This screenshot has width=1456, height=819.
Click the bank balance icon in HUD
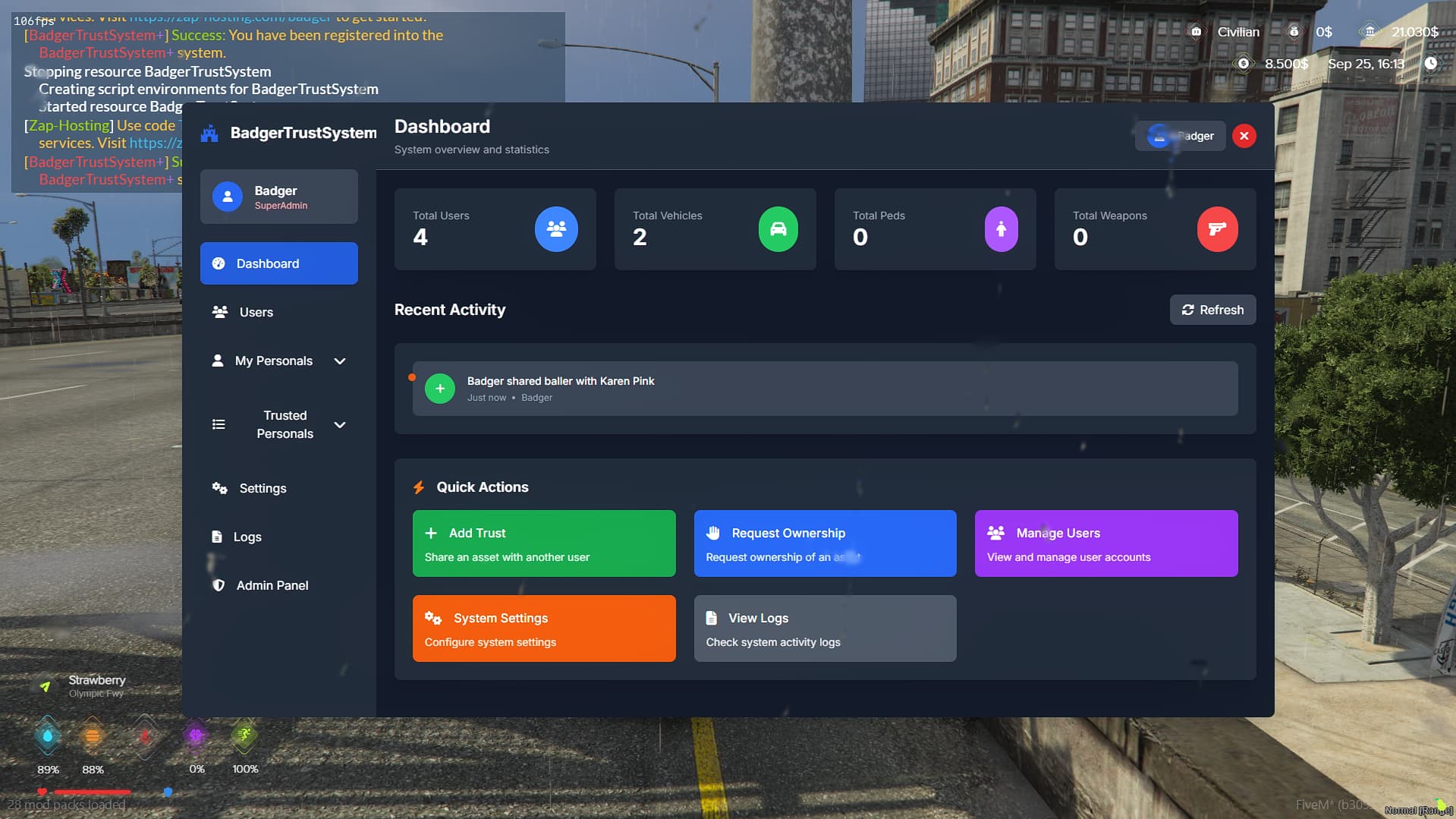point(1370,32)
